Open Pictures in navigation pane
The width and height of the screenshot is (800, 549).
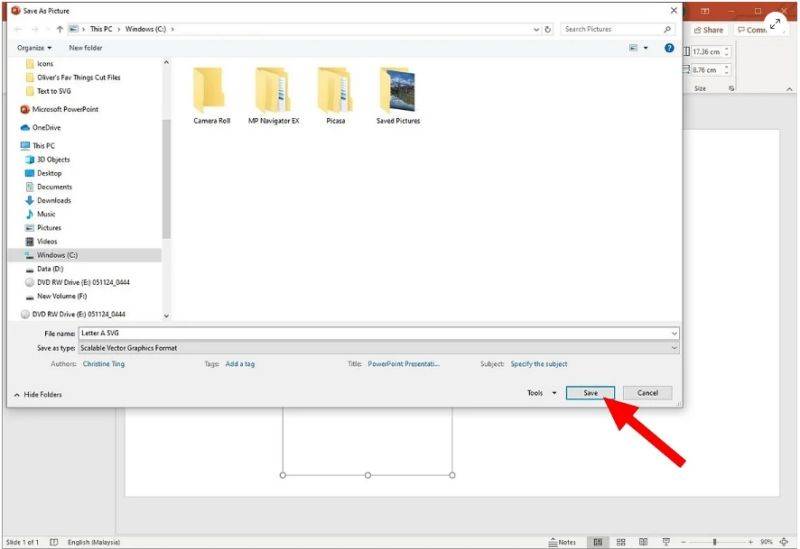49,228
